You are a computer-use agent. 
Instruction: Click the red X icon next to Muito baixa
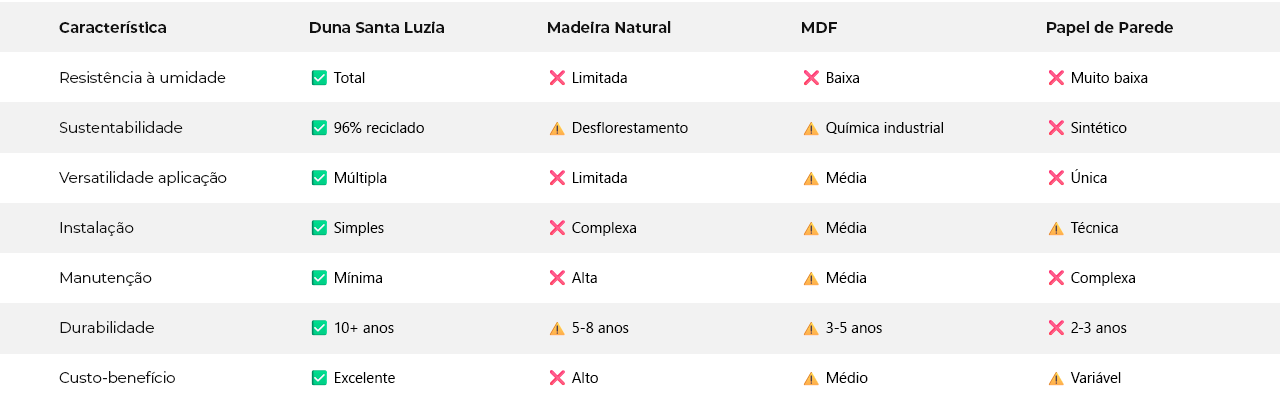pyautogui.click(x=1056, y=78)
